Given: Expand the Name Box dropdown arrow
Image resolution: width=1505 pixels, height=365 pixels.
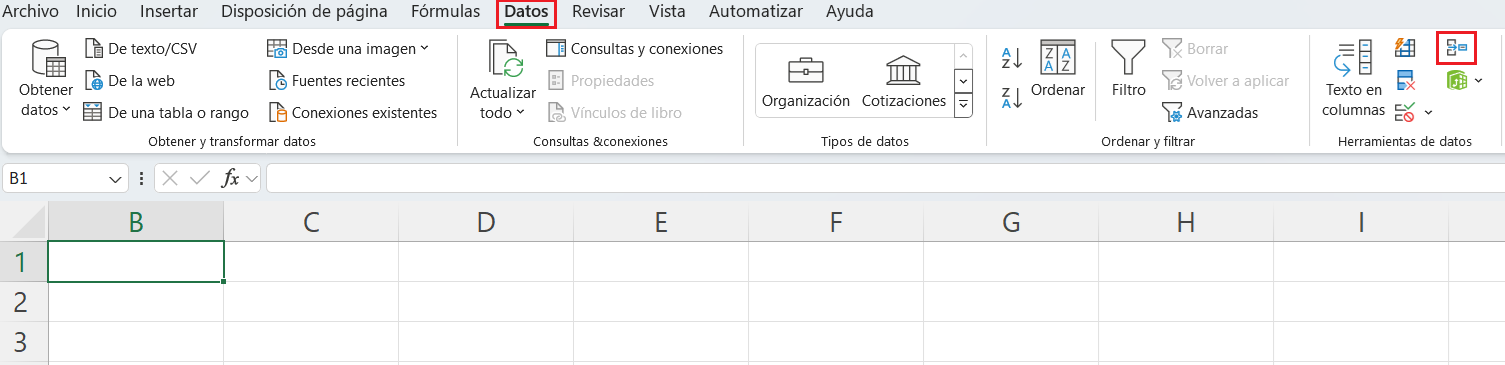Looking at the screenshot, I should click(114, 179).
